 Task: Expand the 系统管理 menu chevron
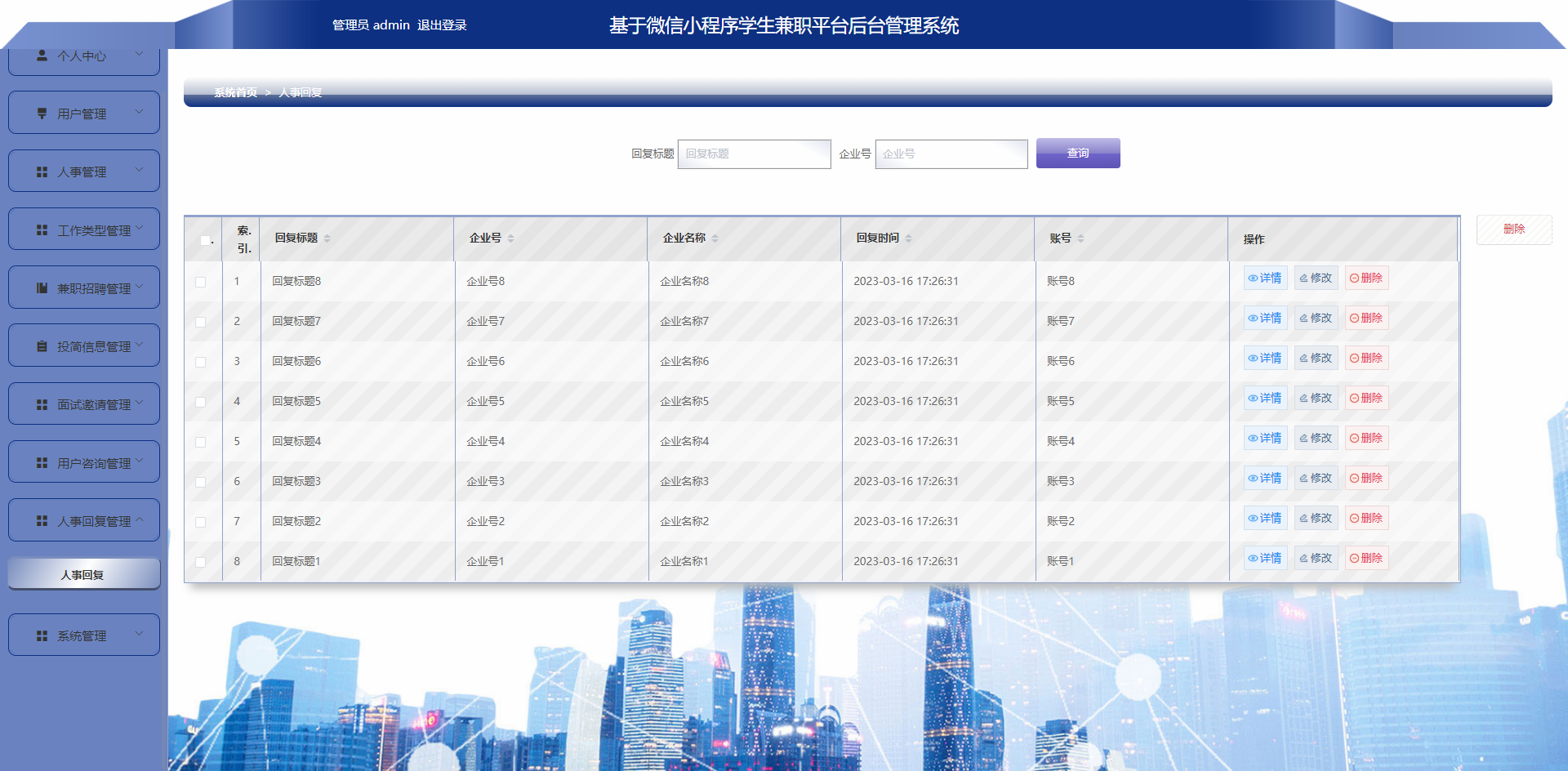pos(139,634)
